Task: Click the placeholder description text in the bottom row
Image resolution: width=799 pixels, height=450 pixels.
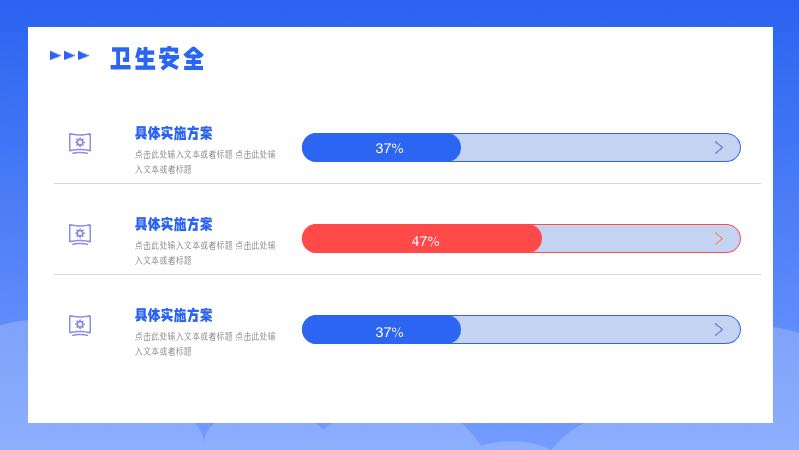Action: tap(205, 344)
